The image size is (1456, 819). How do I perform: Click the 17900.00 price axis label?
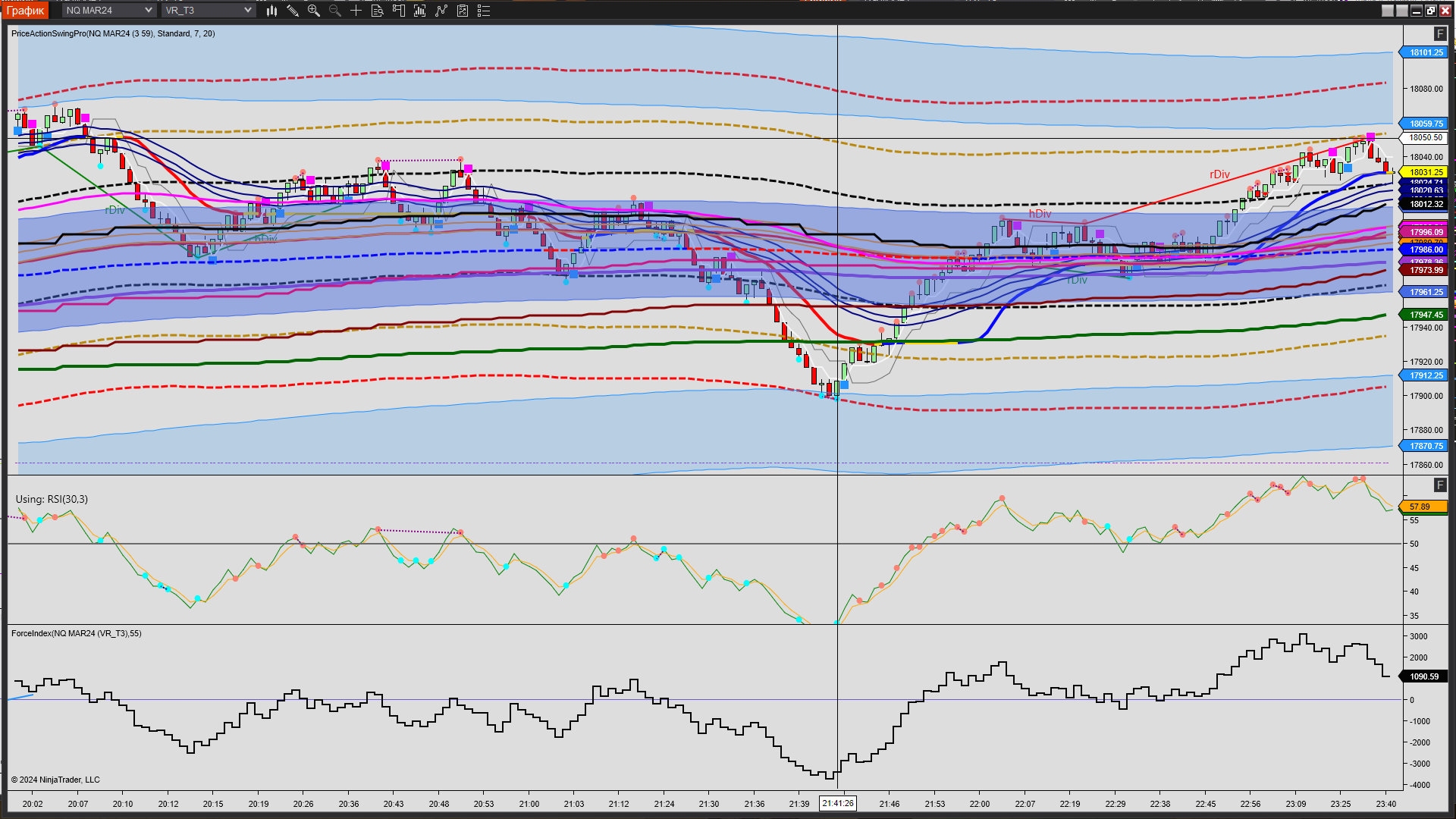[x=1426, y=396]
